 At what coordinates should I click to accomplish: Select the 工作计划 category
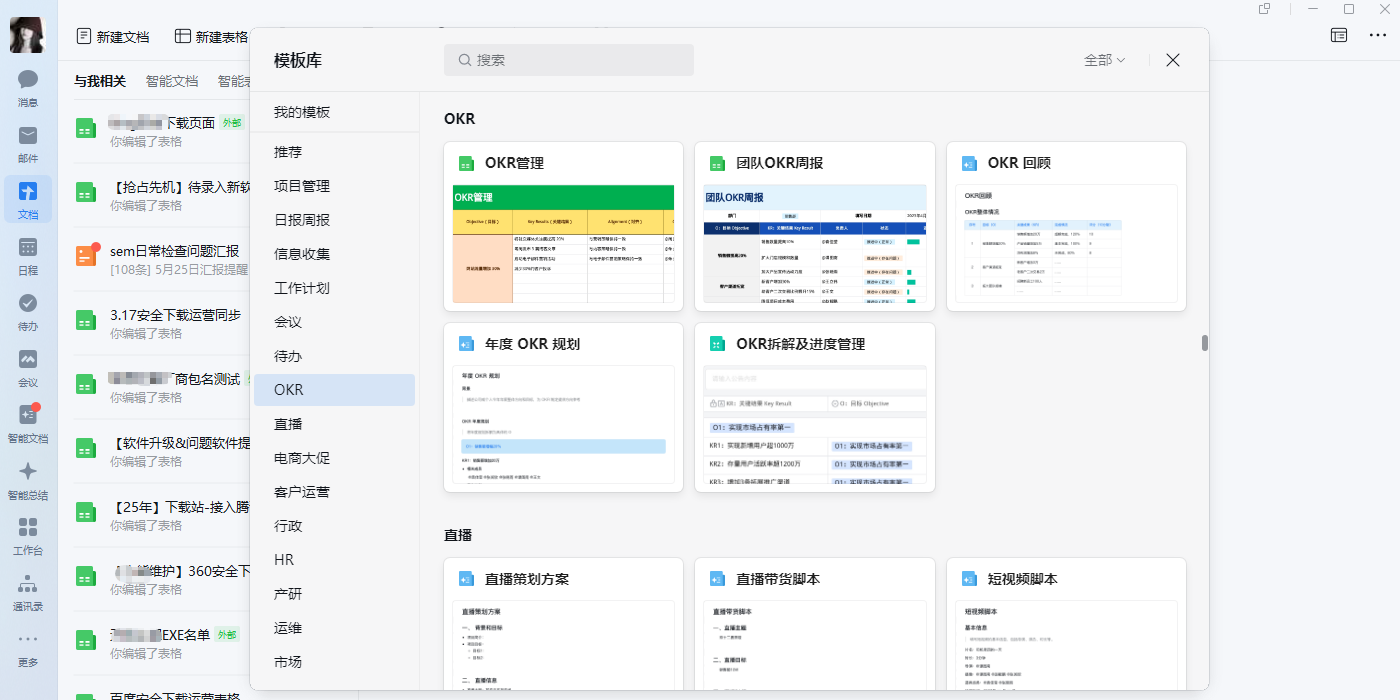point(334,288)
